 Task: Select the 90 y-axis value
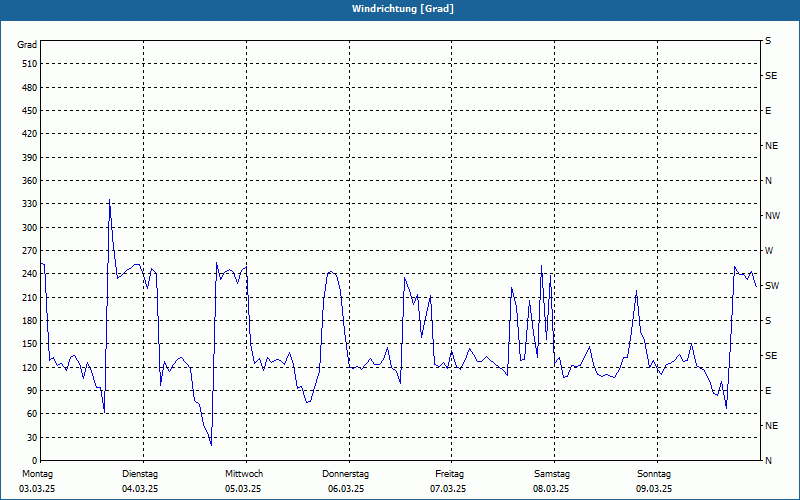(32, 391)
